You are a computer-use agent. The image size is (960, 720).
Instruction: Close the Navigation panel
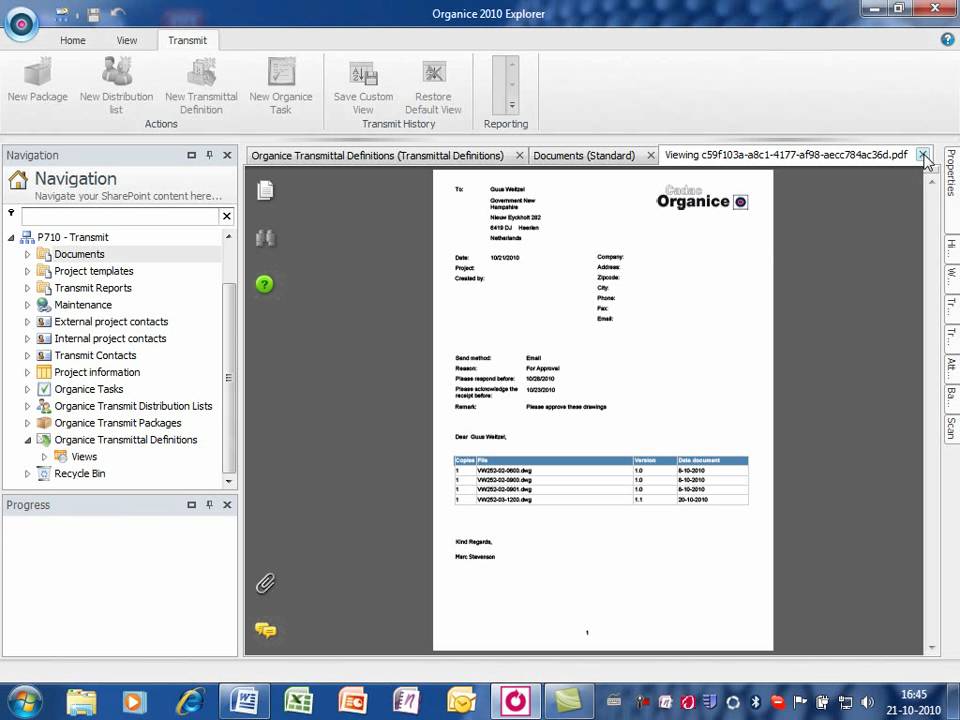coord(227,156)
